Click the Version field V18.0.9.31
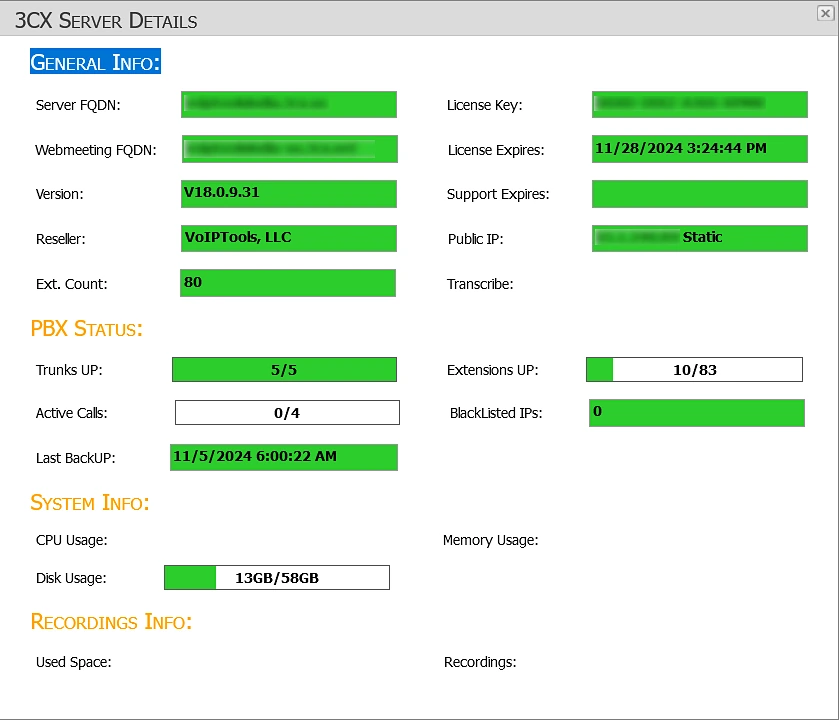The image size is (839, 720). coord(289,194)
